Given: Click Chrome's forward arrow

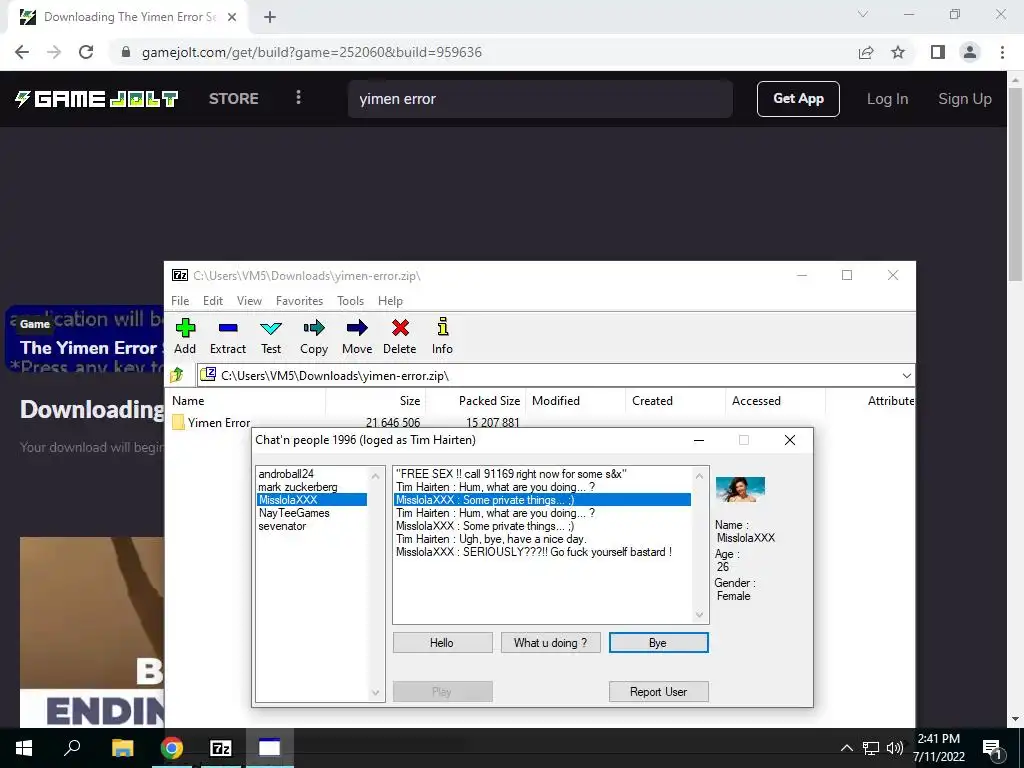Looking at the screenshot, I should click(54, 52).
